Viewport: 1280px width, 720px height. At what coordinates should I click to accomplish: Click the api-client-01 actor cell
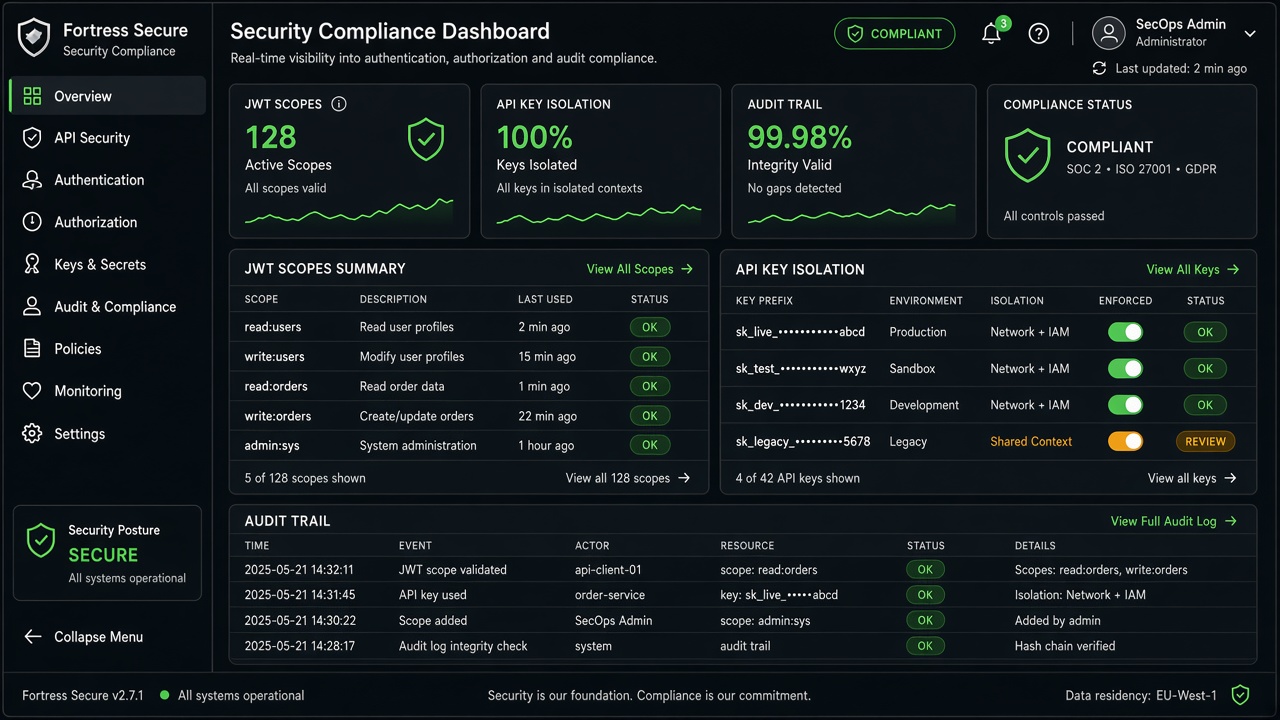coord(608,570)
